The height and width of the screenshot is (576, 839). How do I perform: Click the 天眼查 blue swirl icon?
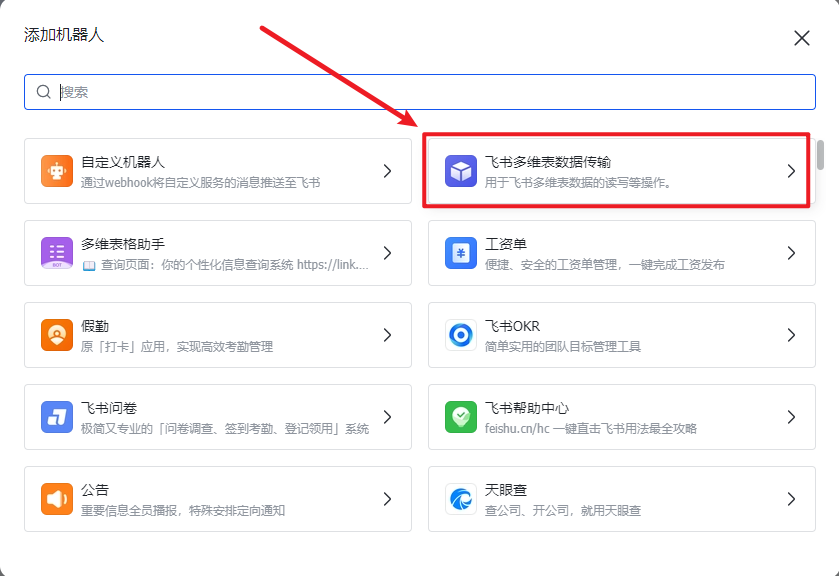(x=461, y=499)
